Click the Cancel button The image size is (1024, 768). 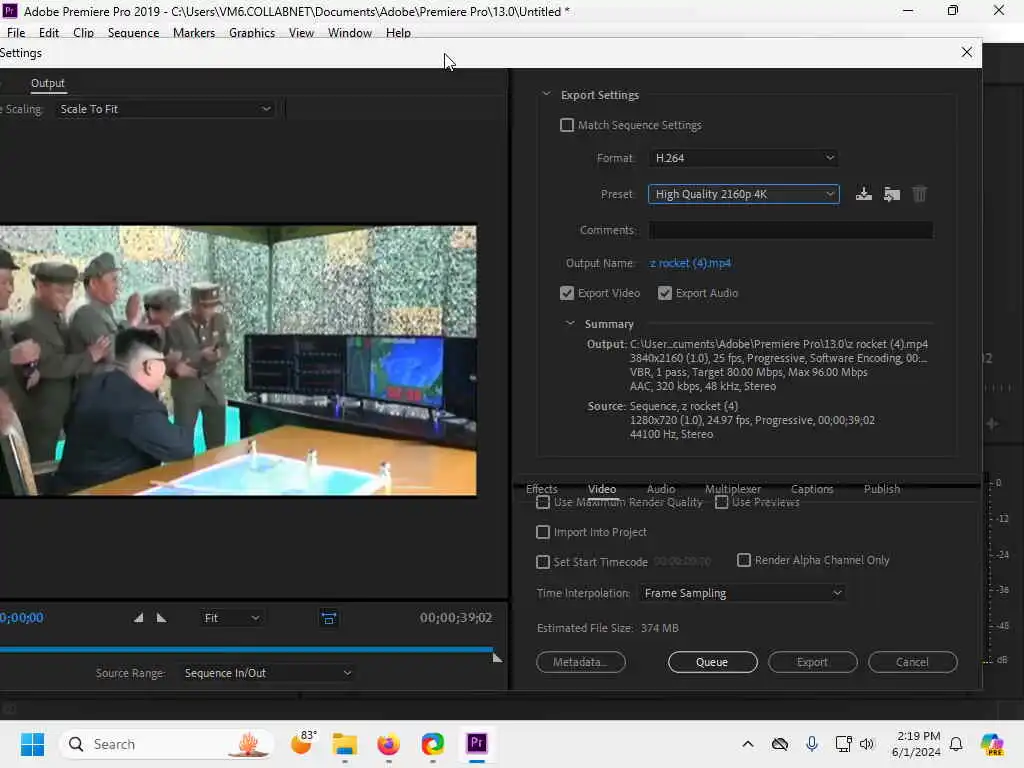[912, 662]
